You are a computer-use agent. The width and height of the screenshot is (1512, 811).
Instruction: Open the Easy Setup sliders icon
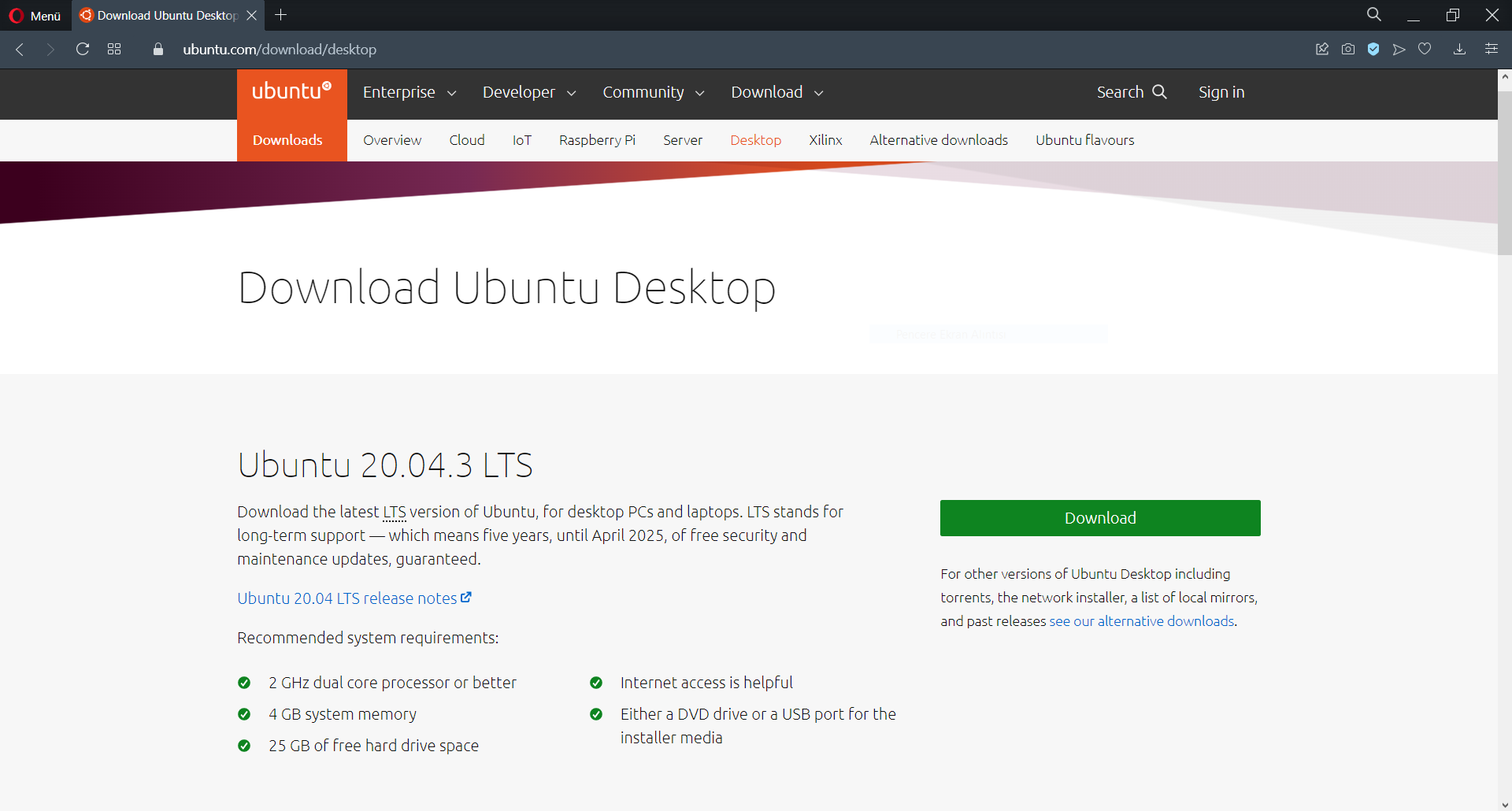pos(1492,50)
